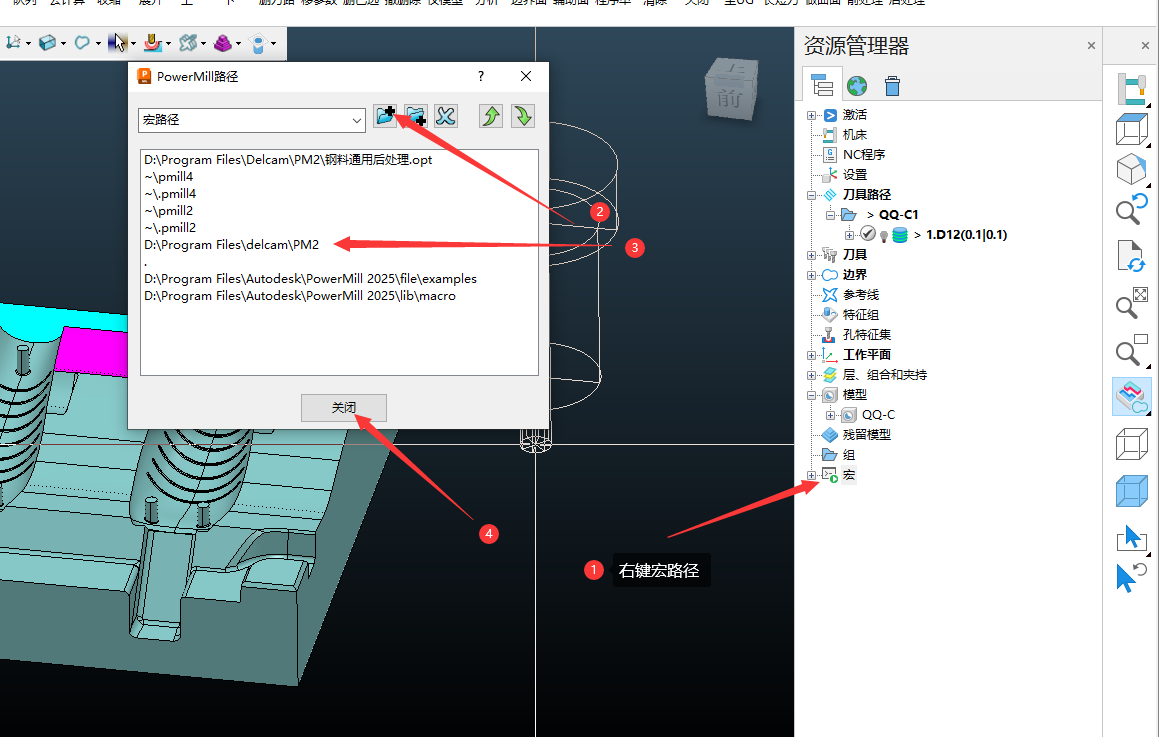Select the ~\pmill4 path entry

[169, 177]
